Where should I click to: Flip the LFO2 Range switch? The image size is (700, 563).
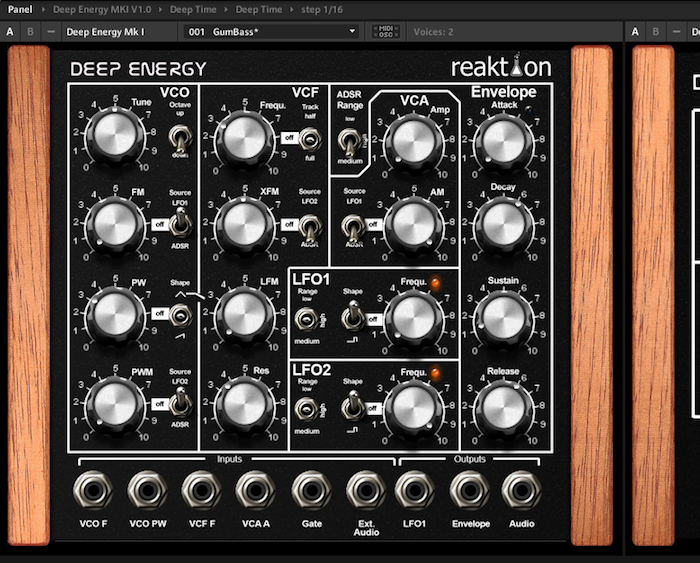306,409
